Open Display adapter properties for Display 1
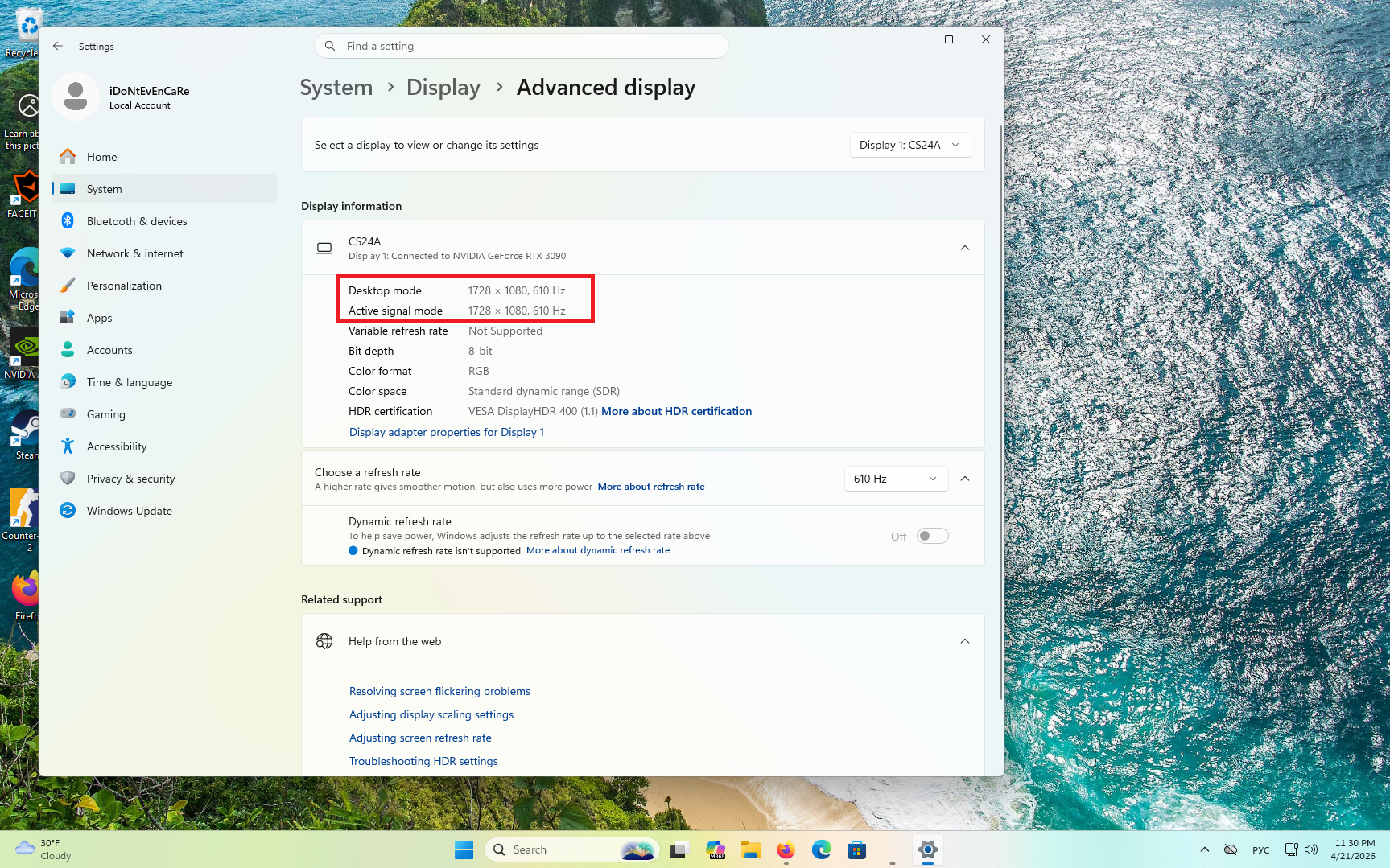The width and height of the screenshot is (1390, 868). coord(447,432)
